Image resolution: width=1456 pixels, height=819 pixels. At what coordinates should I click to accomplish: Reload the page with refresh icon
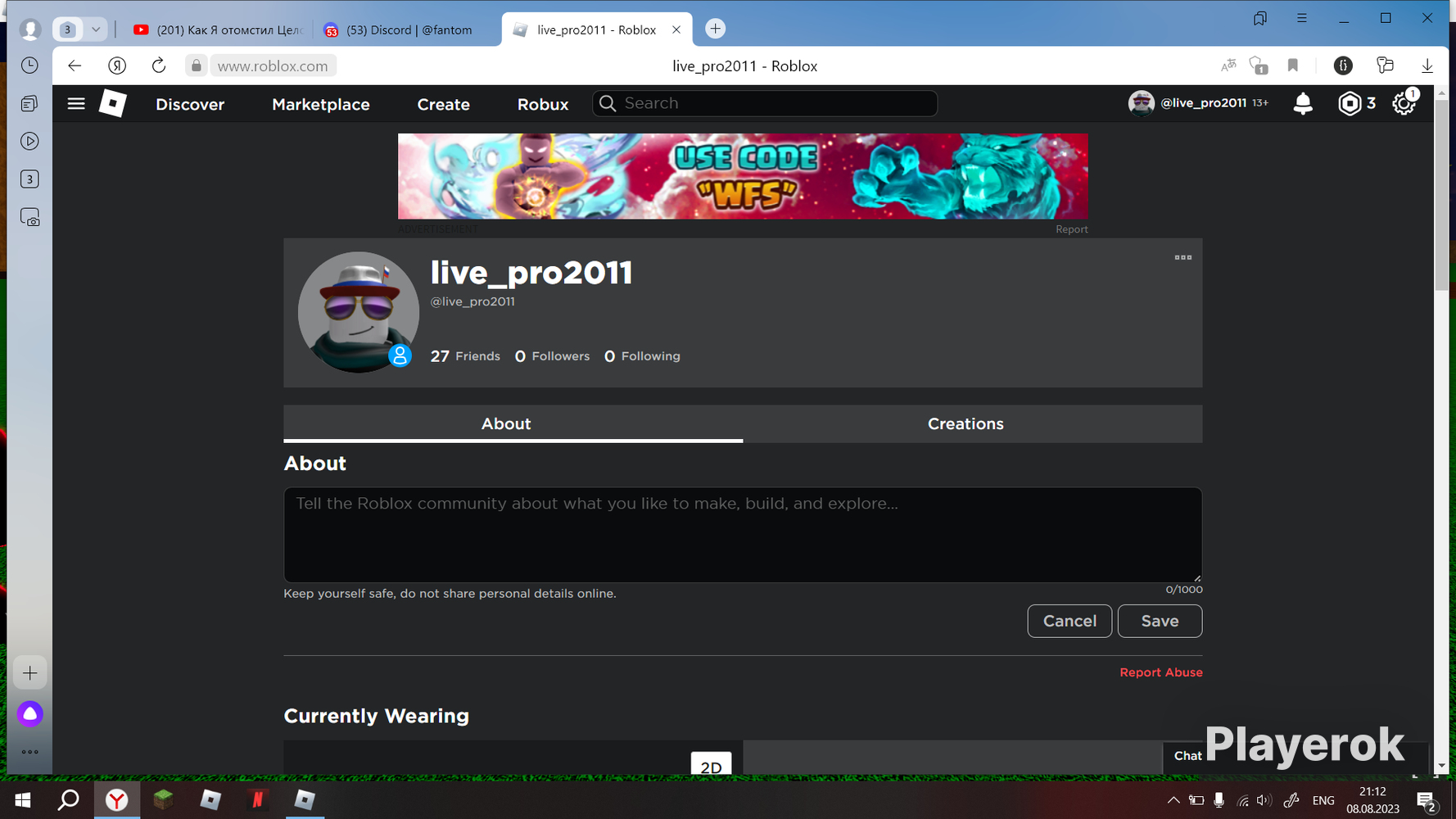(x=159, y=66)
